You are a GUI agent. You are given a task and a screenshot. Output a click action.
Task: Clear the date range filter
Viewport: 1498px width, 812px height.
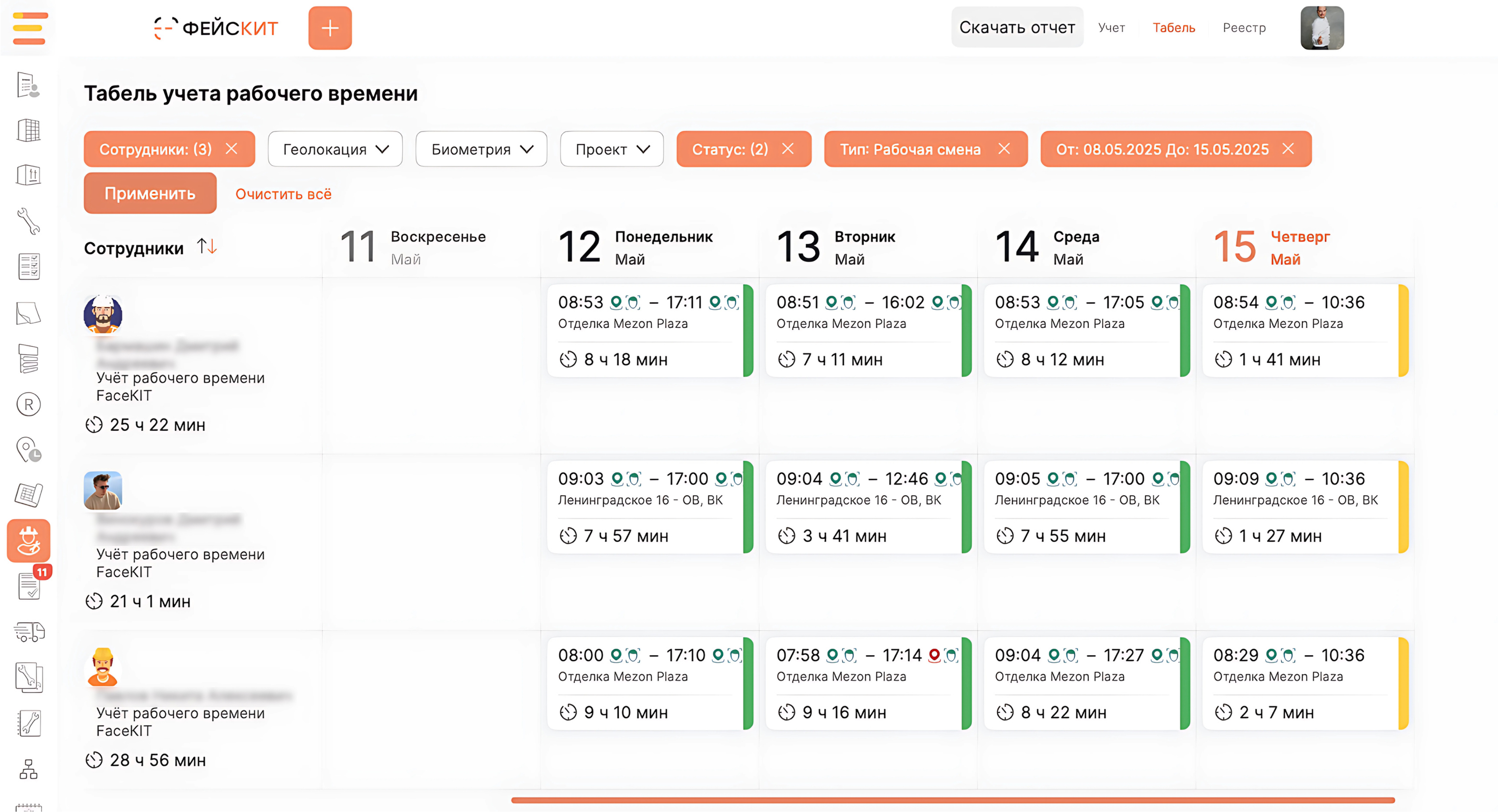[x=1288, y=149]
